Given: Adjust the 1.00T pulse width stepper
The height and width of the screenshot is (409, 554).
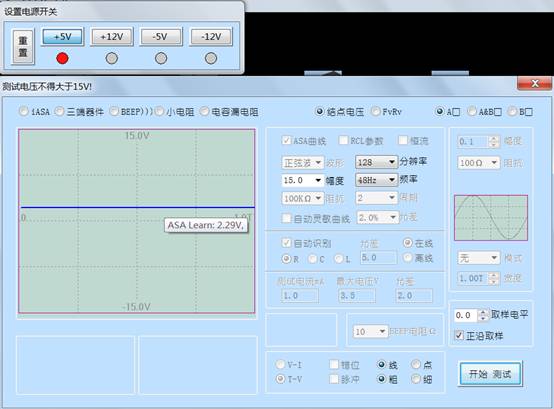Looking at the screenshot, I should coord(494,279).
